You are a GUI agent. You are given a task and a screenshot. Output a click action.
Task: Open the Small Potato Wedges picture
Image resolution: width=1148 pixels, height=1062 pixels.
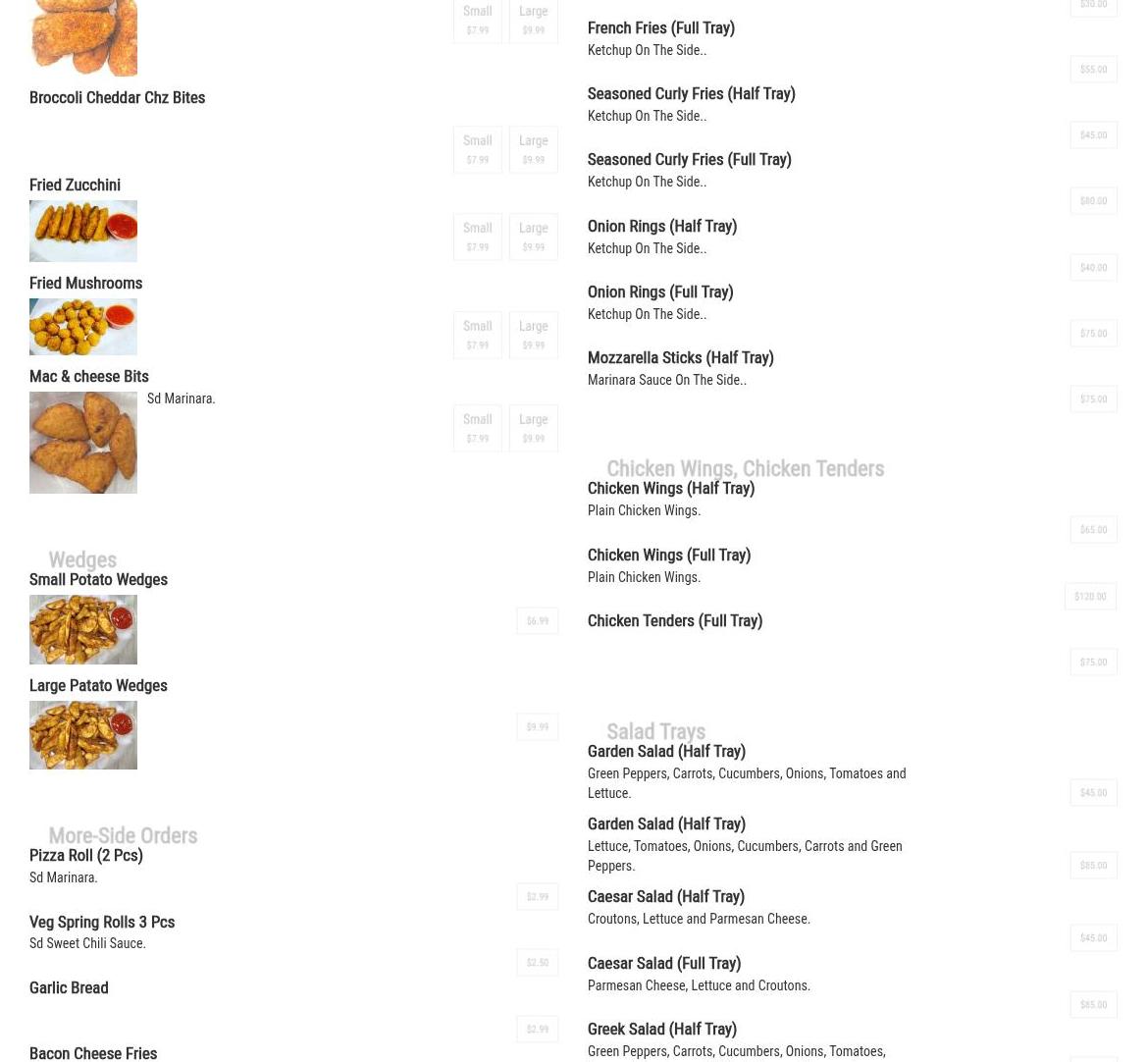(x=82, y=629)
